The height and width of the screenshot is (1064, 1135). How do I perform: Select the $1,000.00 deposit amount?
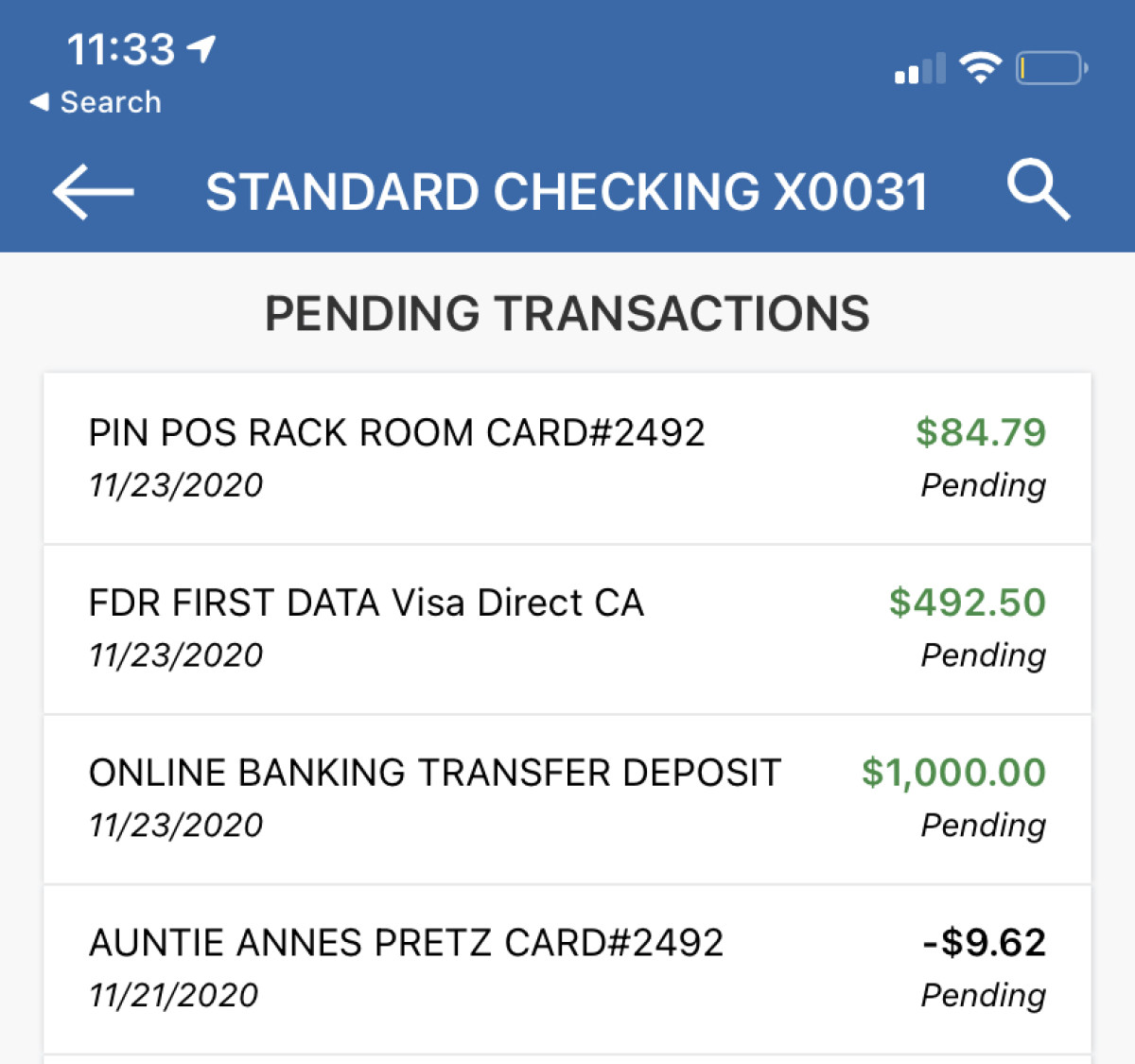pyautogui.click(x=953, y=773)
